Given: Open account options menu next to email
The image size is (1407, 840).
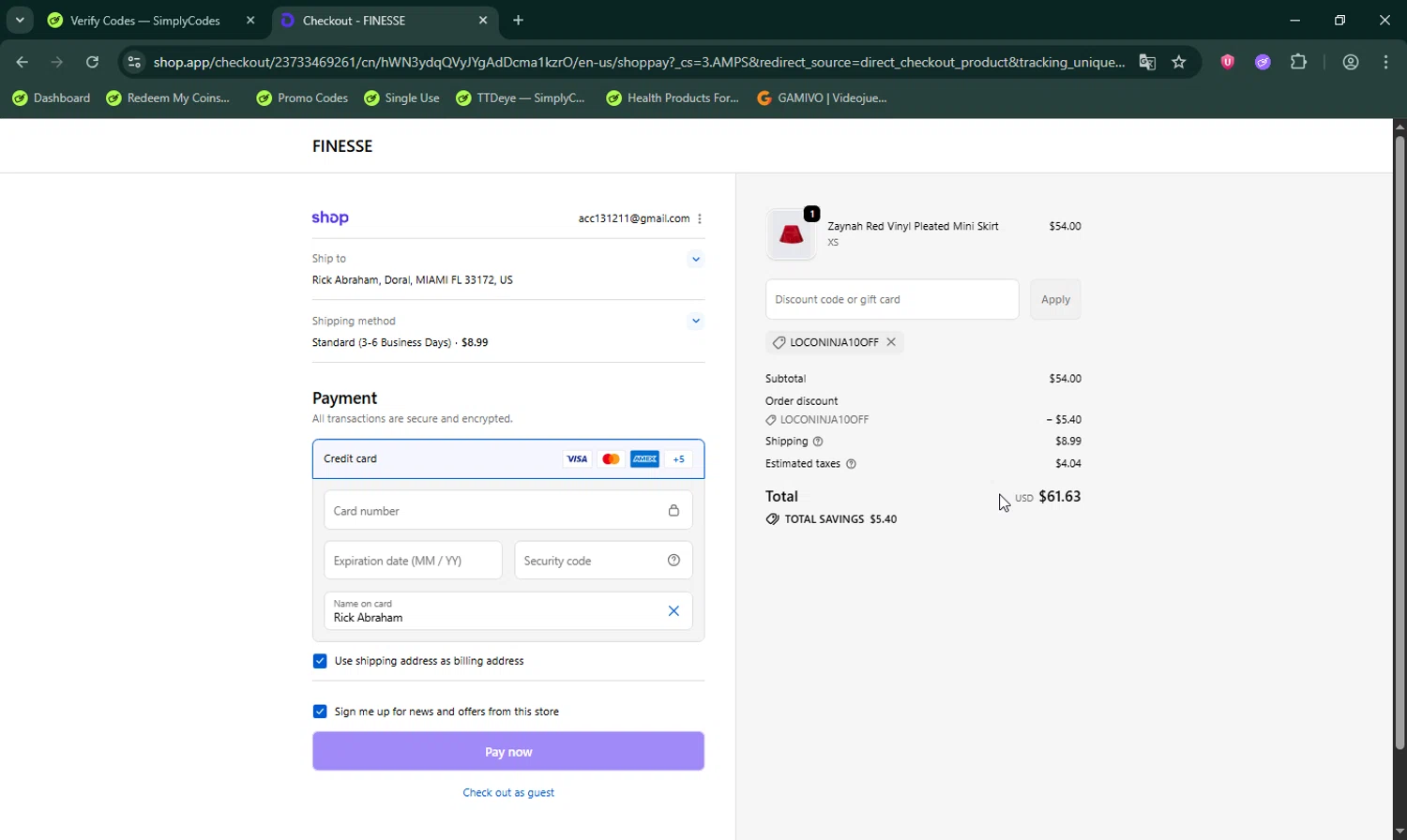Looking at the screenshot, I should [x=700, y=218].
